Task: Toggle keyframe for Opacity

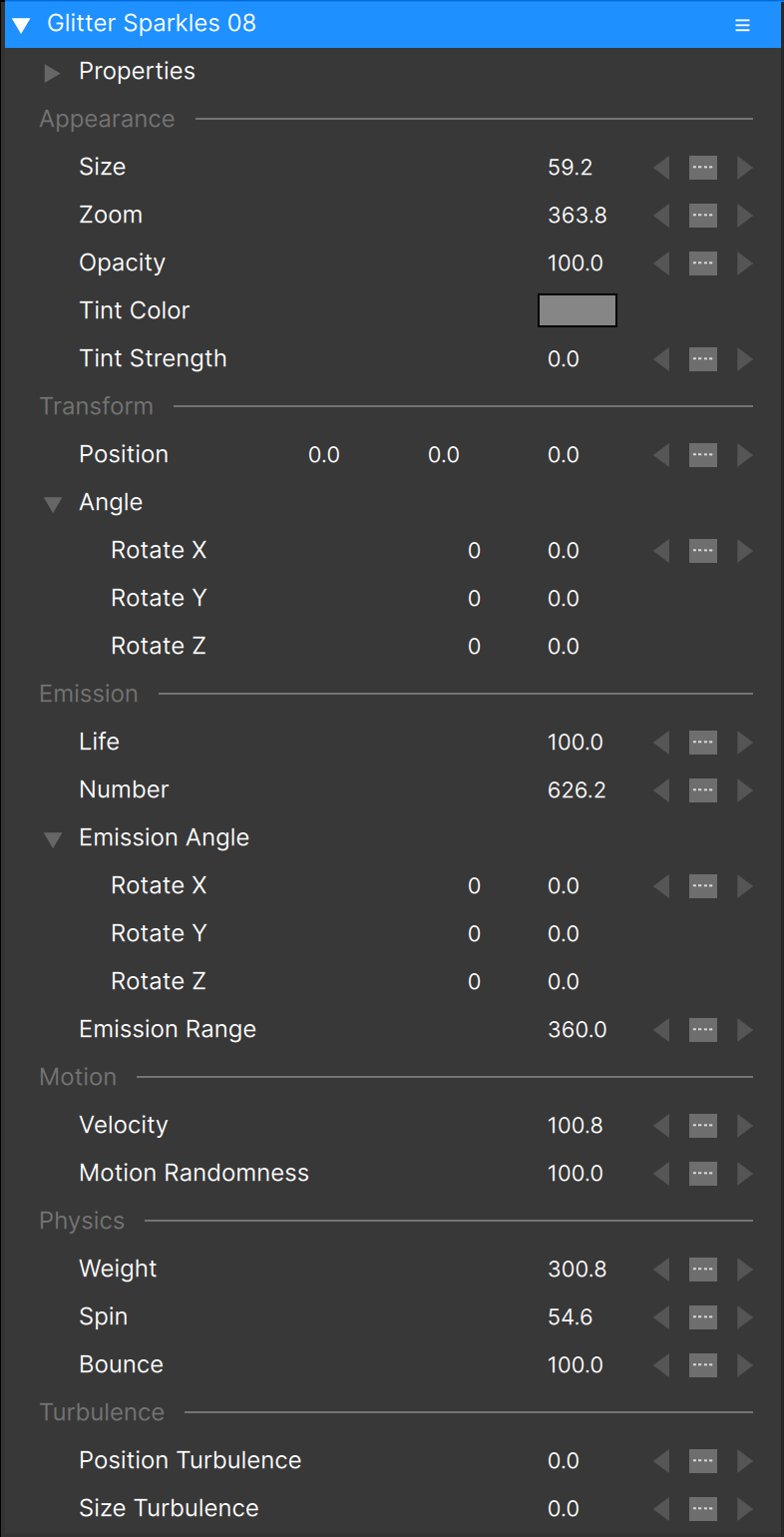Action: [703, 263]
